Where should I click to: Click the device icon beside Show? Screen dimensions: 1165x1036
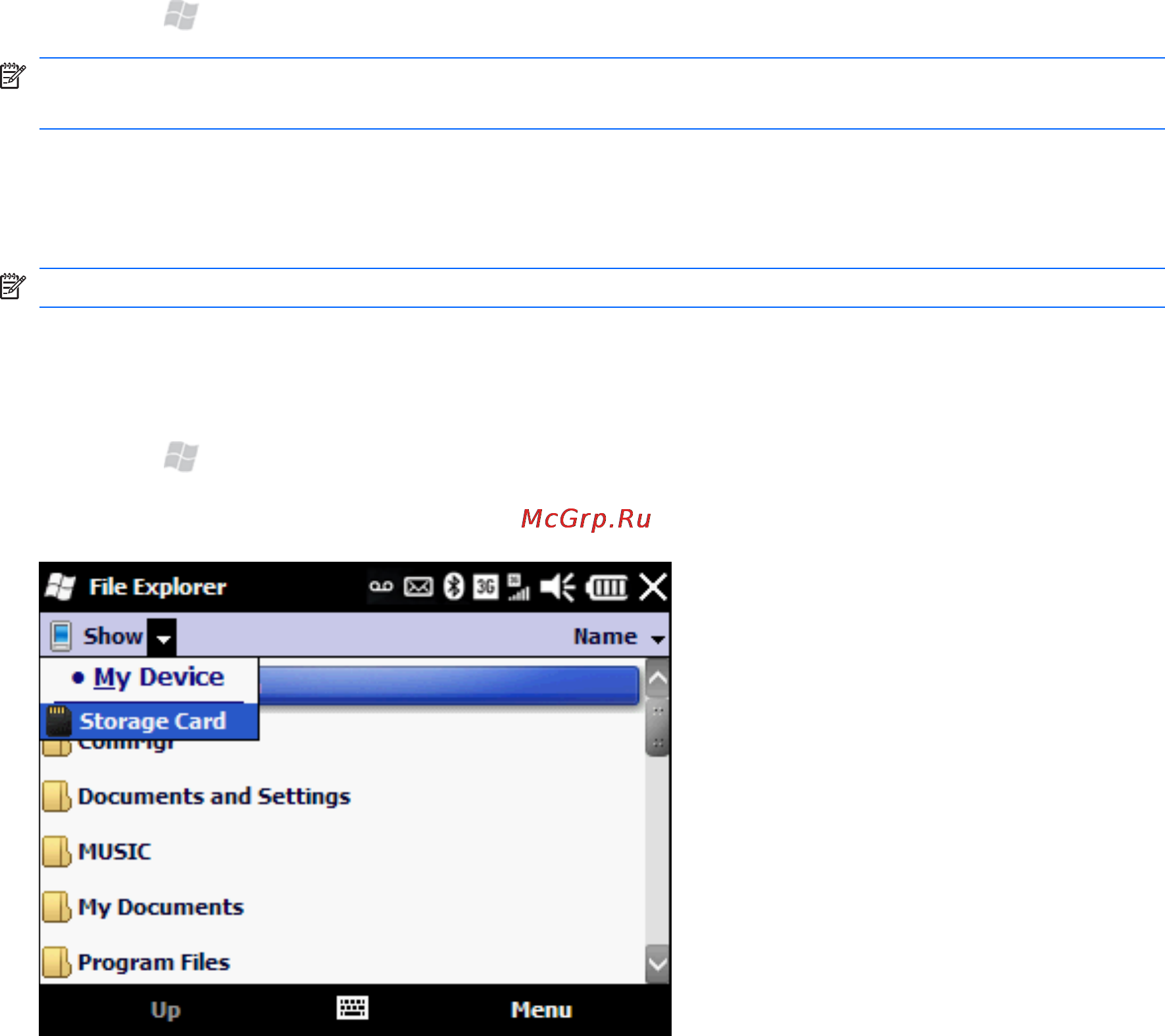click(61, 636)
